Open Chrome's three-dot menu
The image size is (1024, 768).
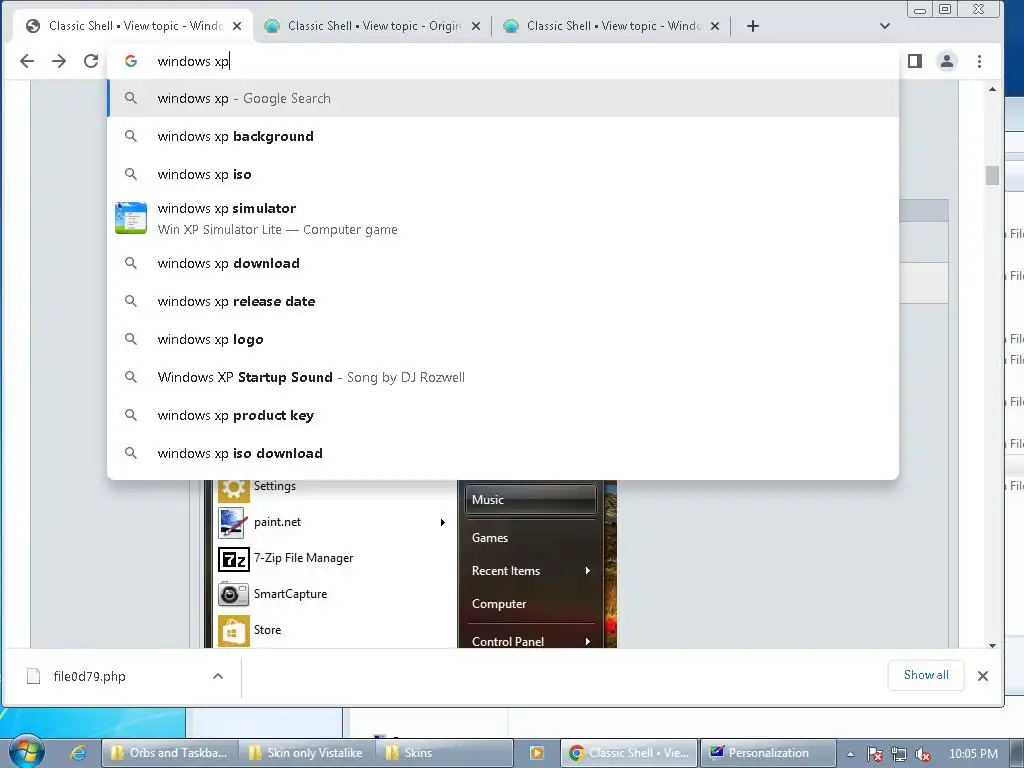pos(979,61)
